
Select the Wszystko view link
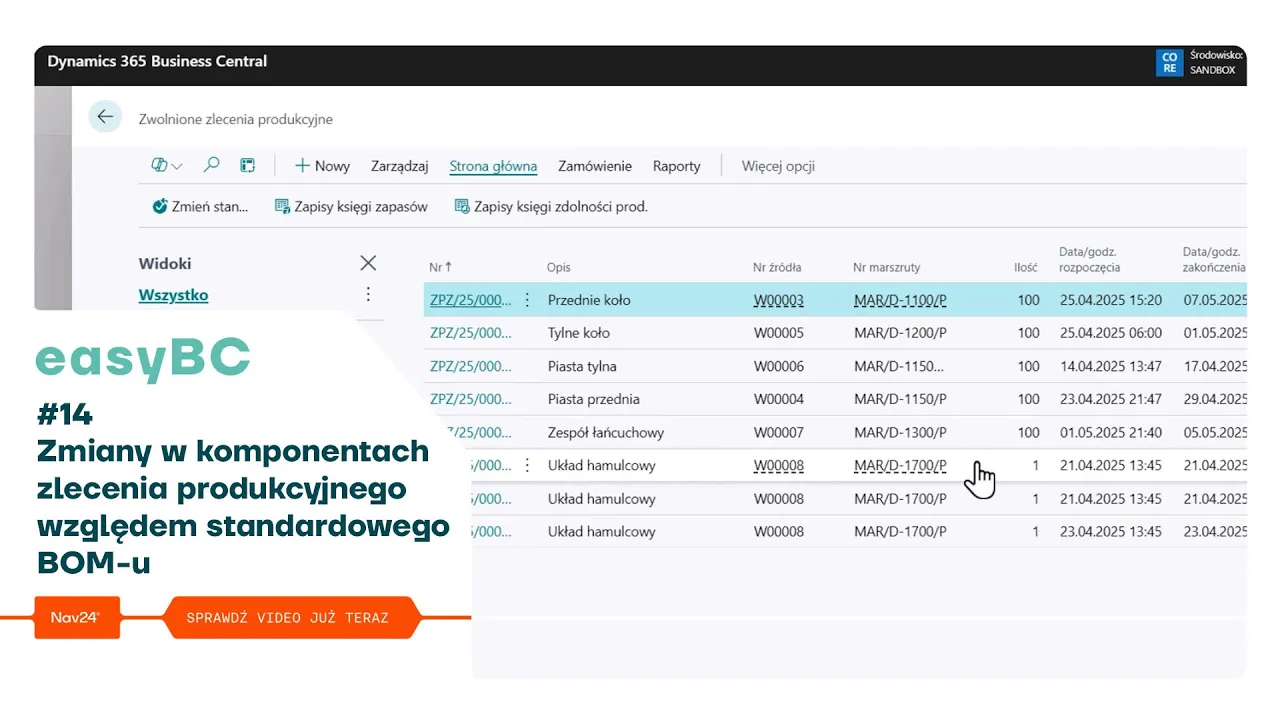(173, 295)
